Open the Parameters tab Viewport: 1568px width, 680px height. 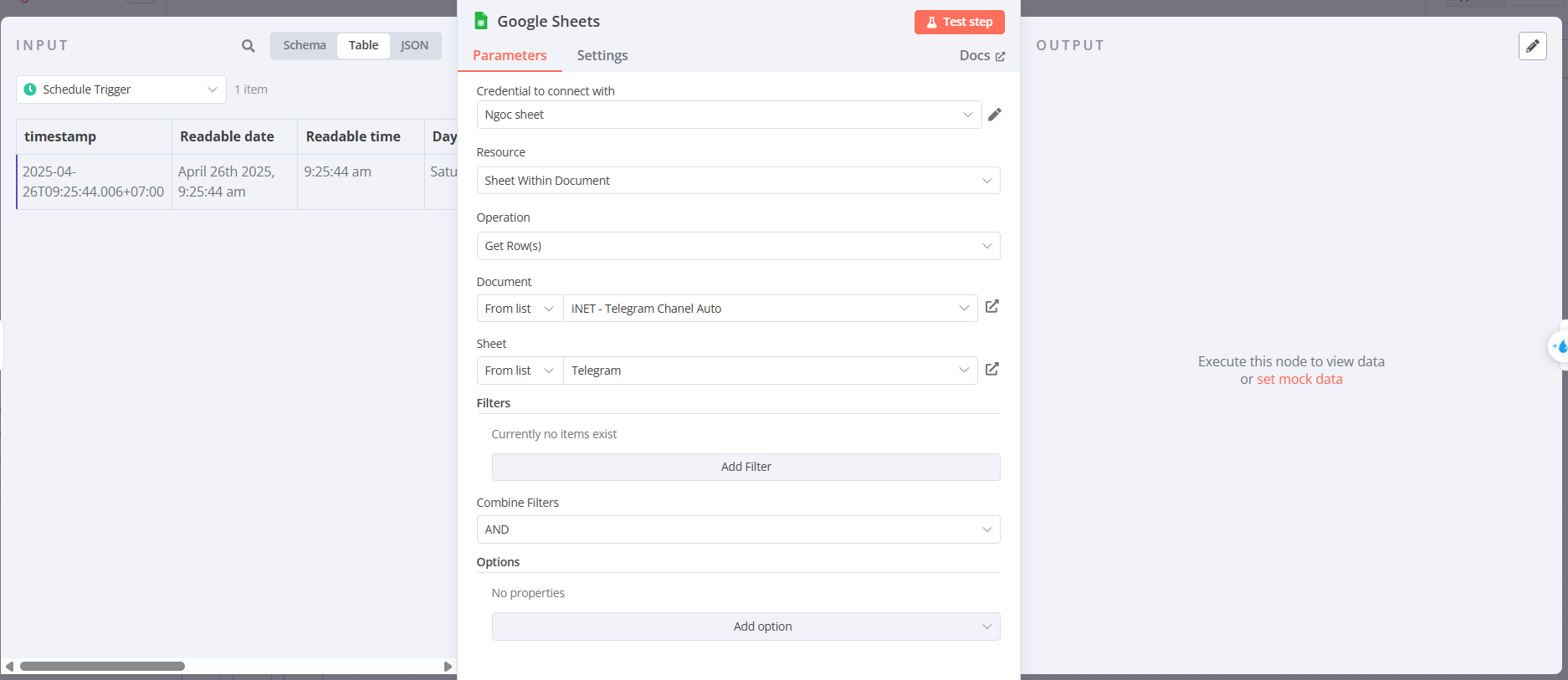510,55
